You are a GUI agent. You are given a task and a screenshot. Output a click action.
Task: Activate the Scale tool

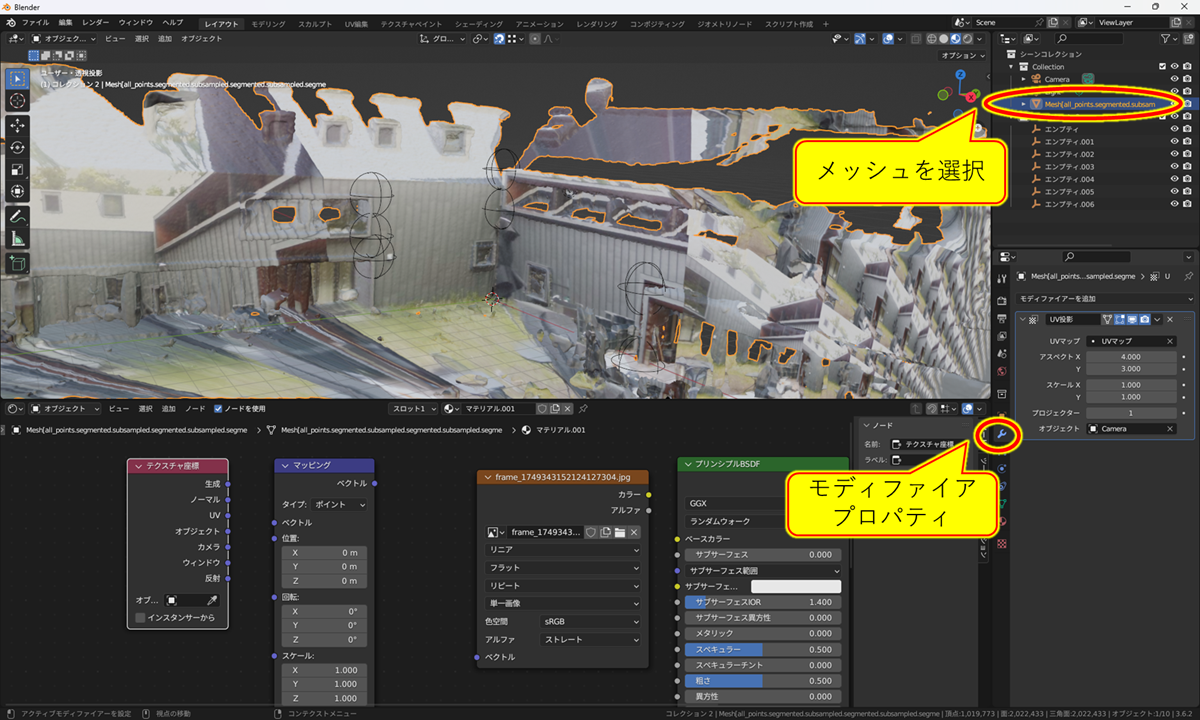(18, 169)
